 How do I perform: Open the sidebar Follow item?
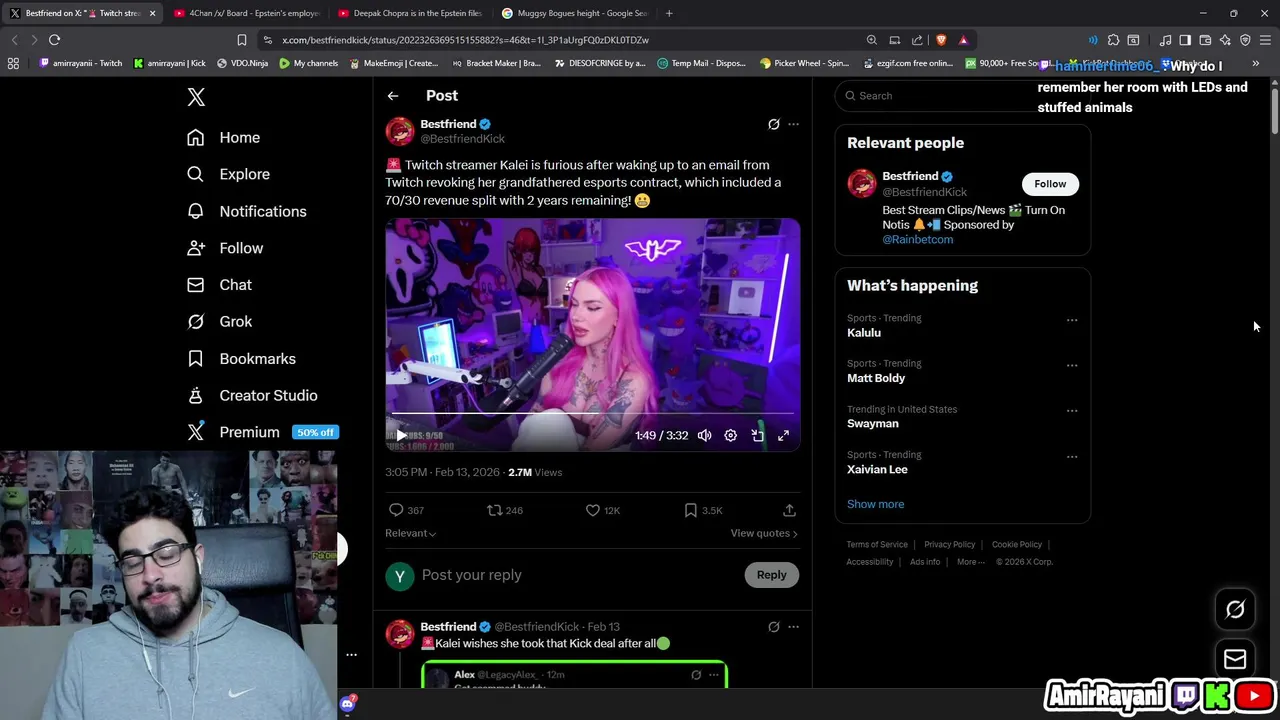click(x=225, y=248)
